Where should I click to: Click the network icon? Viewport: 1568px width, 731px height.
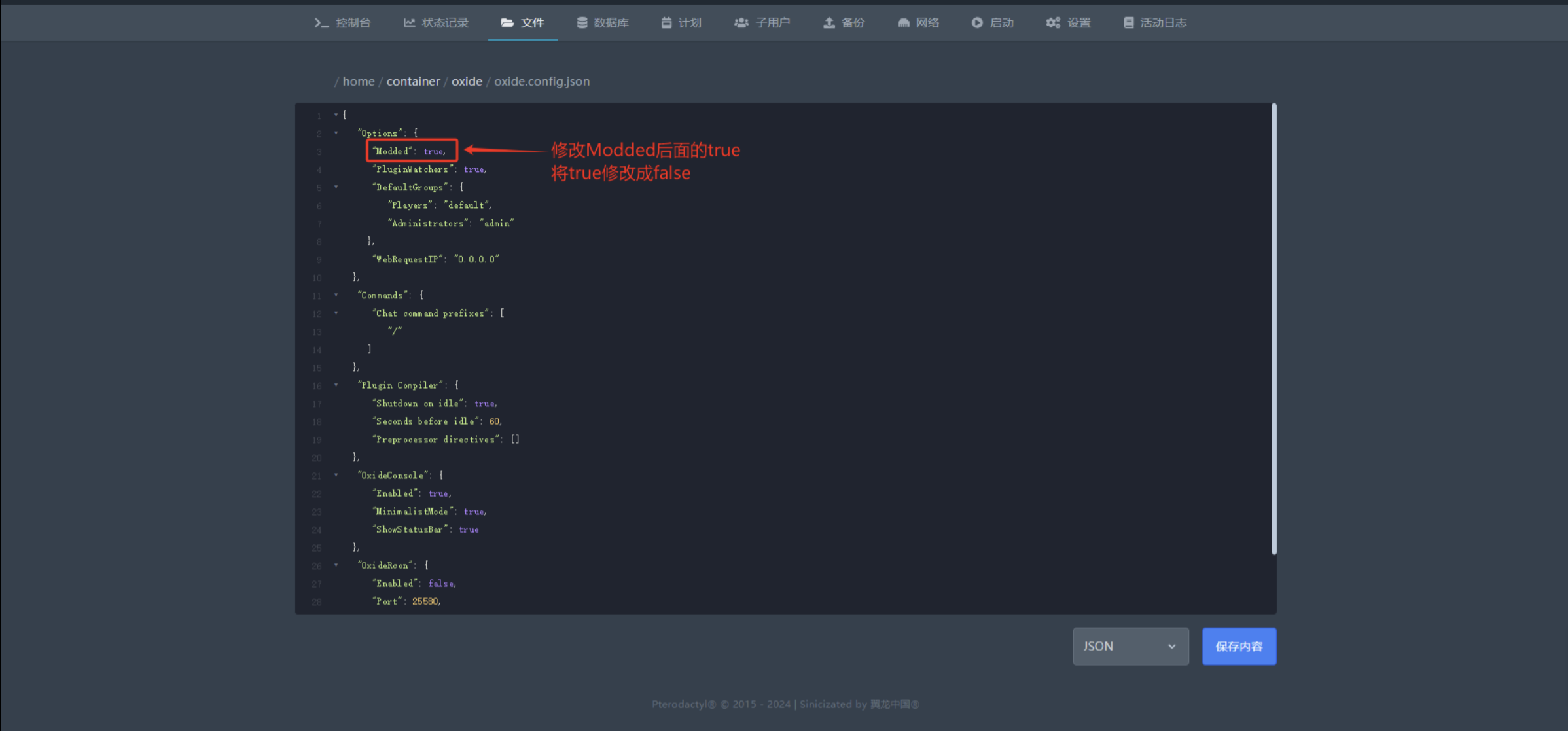click(x=903, y=23)
